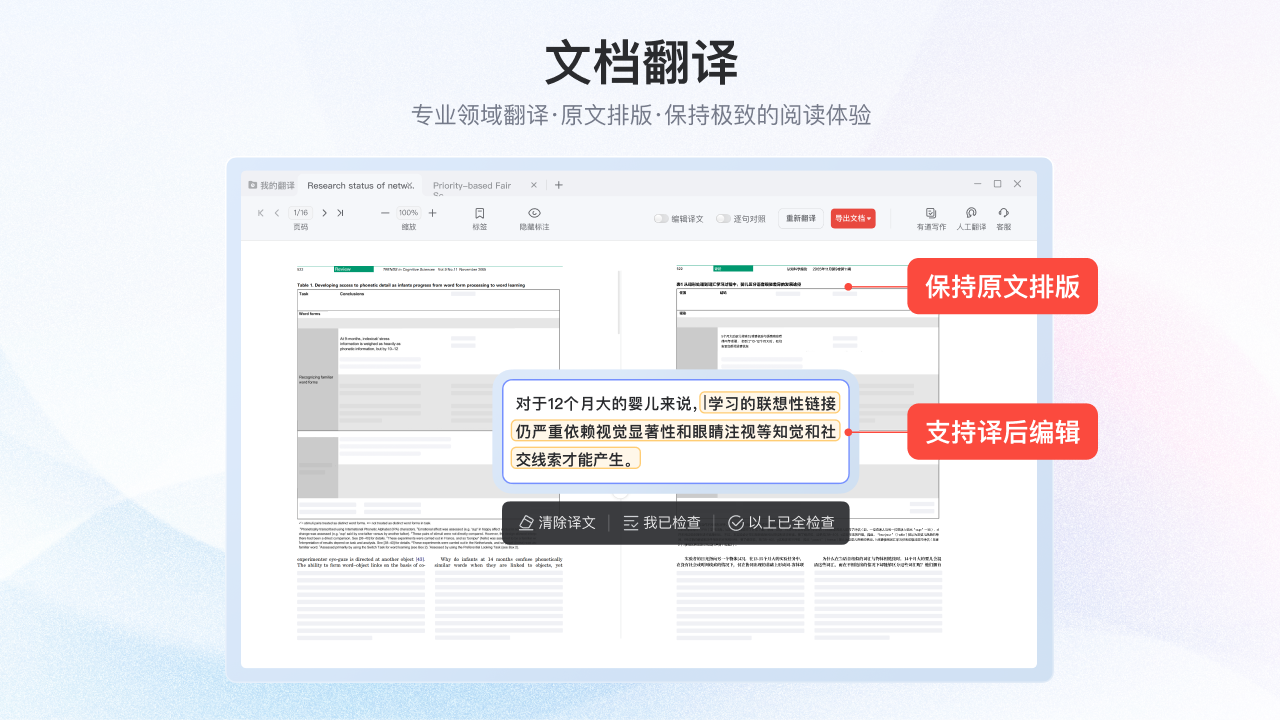
Task: Go to the next page
Action: 324,213
